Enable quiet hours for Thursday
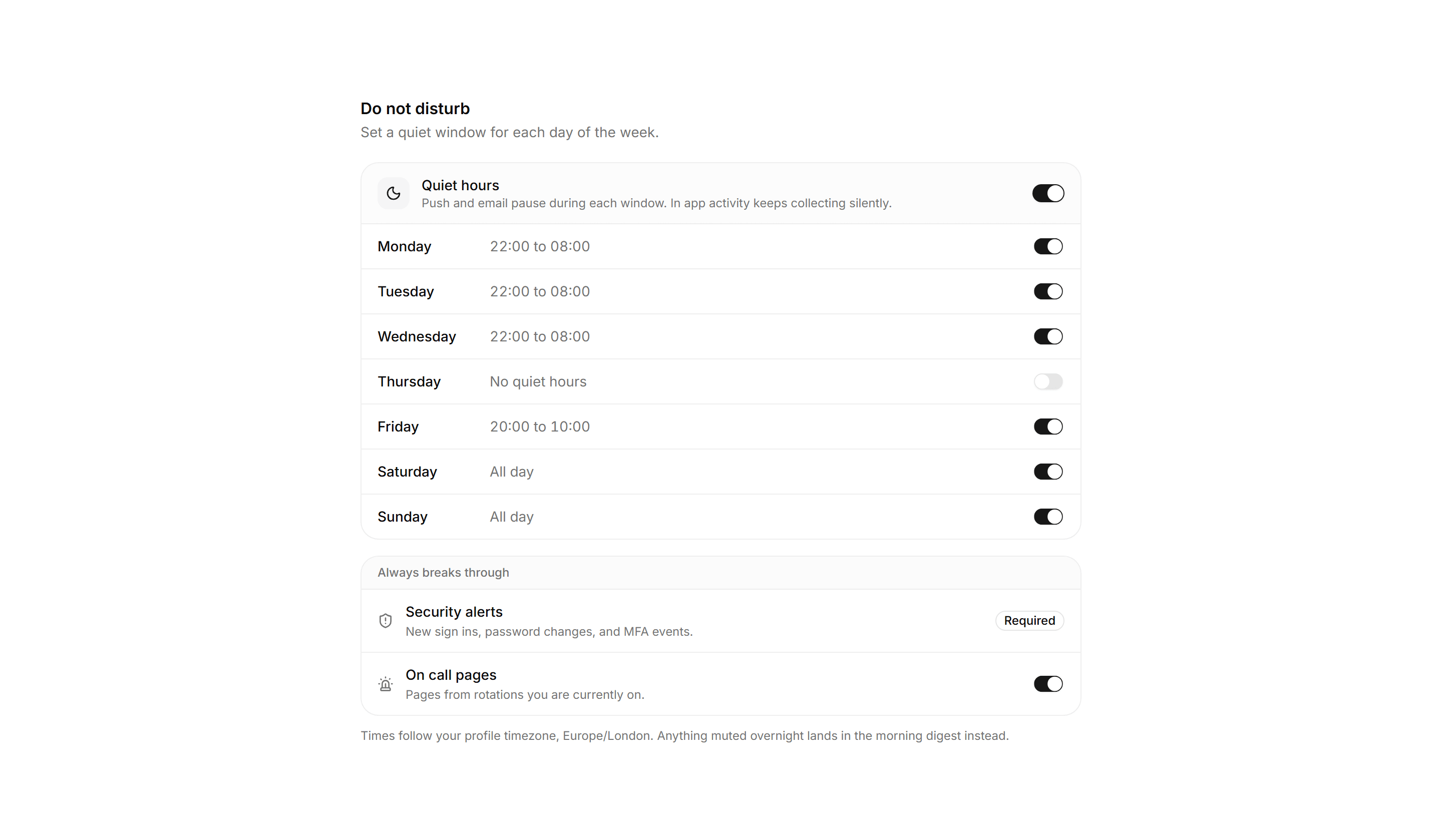The height and width of the screenshot is (840, 1442). (1048, 381)
